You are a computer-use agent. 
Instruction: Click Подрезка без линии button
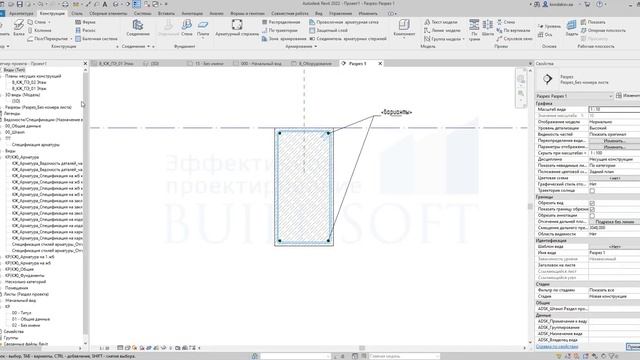click(614, 222)
